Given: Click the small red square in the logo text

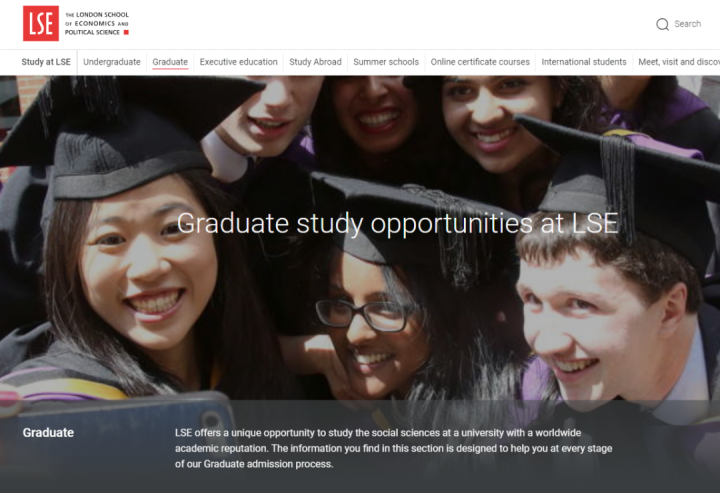Looking at the screenshot, I should click(x=126, y=32).
